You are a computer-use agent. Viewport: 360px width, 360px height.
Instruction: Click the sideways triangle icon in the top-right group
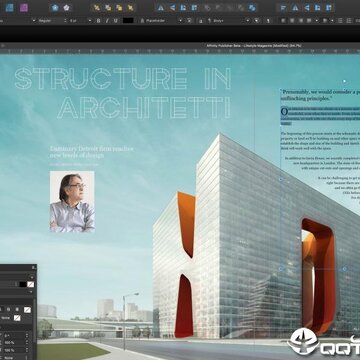[306, 7]
